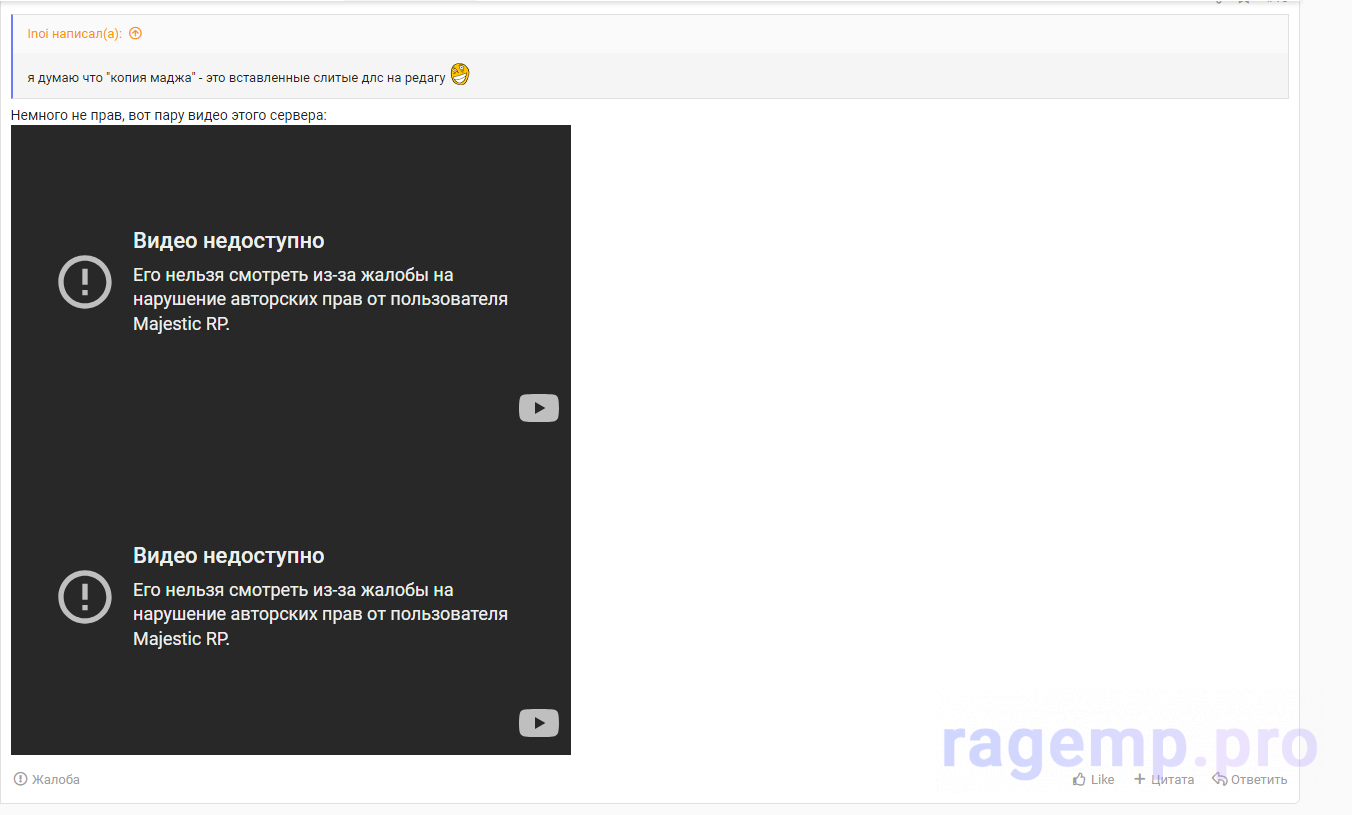Click the YouTube logo on the first video
The width and height of the screenshot is (1352, 815).
538,408
